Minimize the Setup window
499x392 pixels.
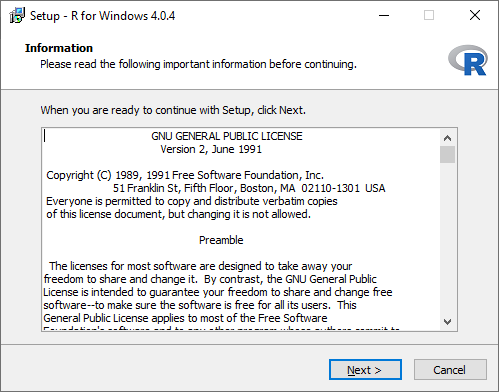pyautogui.click(x=384, y=15)
